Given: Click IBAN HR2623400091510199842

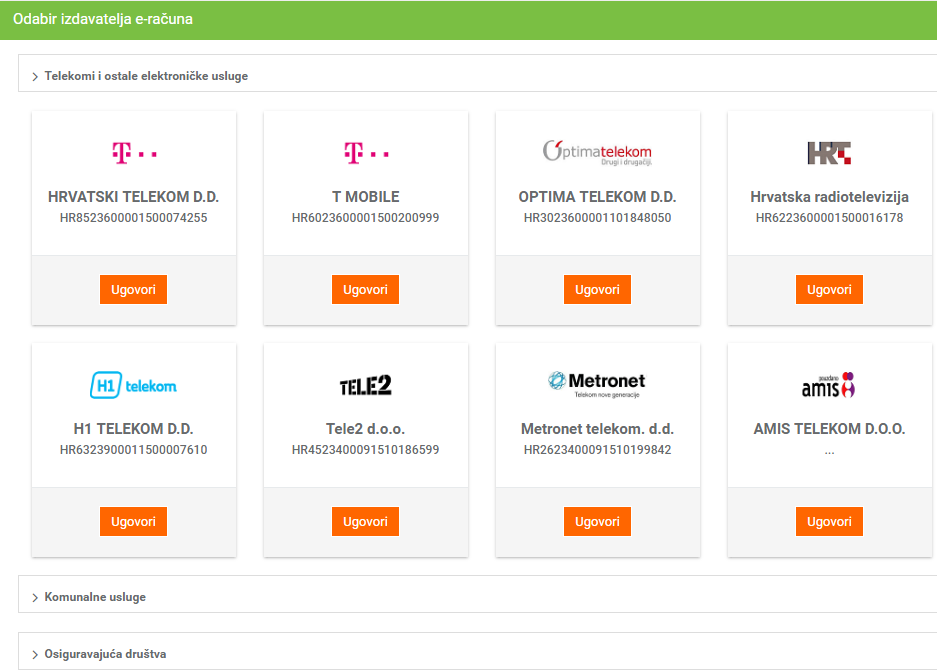Looking at the screenshot, I should tap(597, 449).
